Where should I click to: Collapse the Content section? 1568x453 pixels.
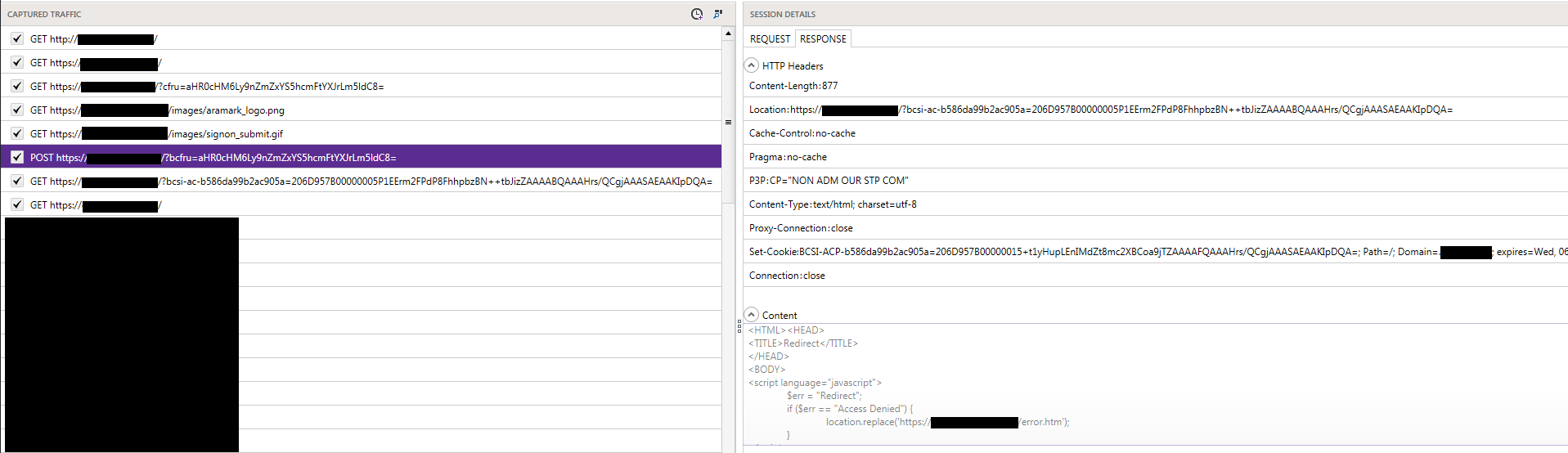coord(752,315)
